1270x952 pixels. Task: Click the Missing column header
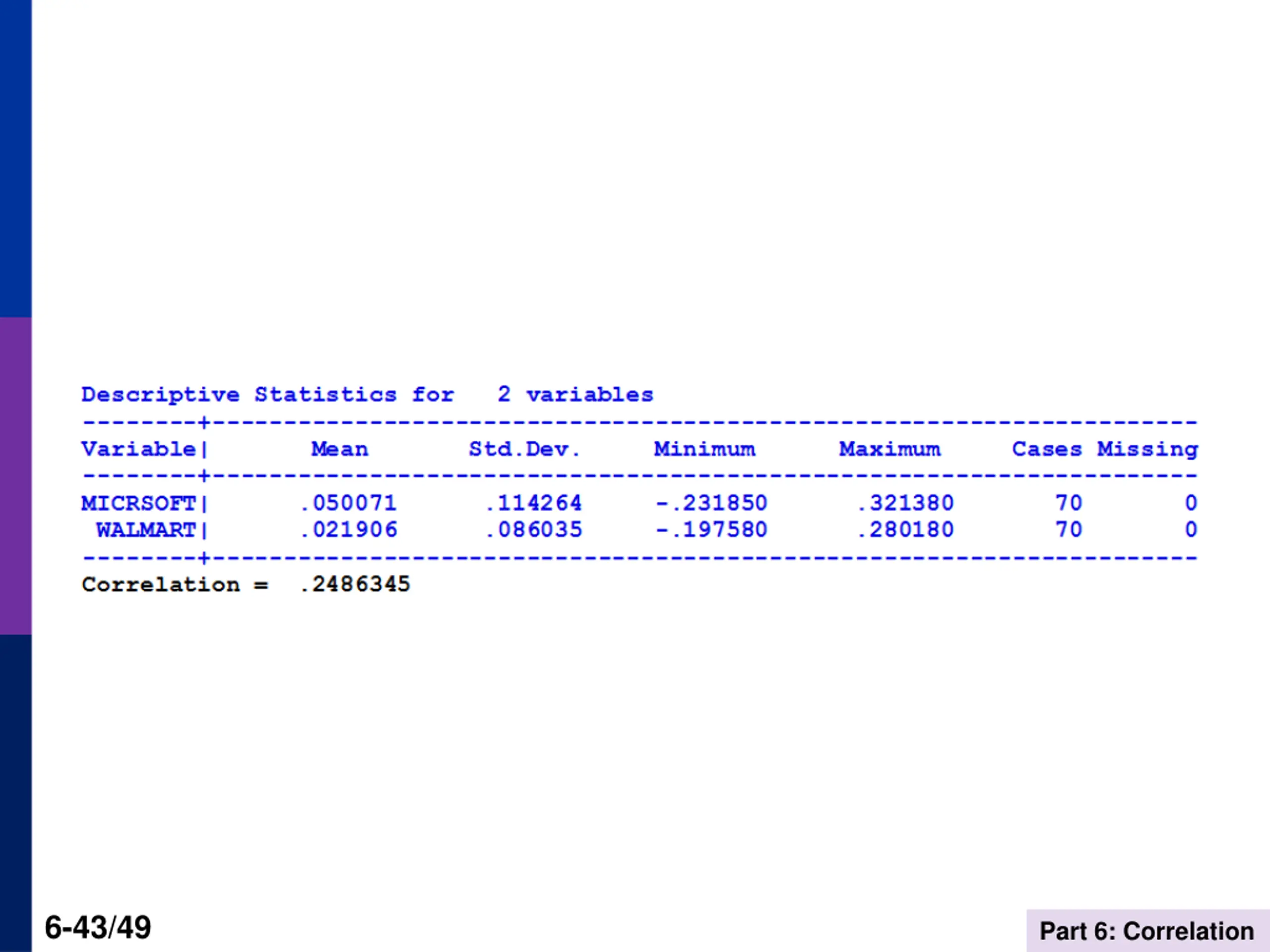click(1147, 449)
